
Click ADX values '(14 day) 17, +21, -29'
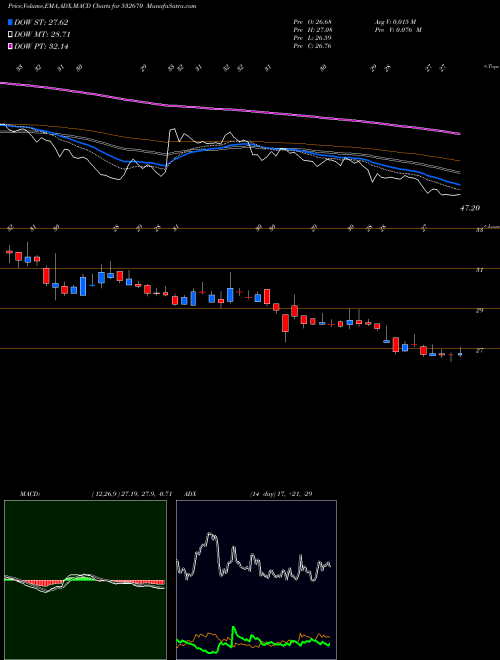280,494
